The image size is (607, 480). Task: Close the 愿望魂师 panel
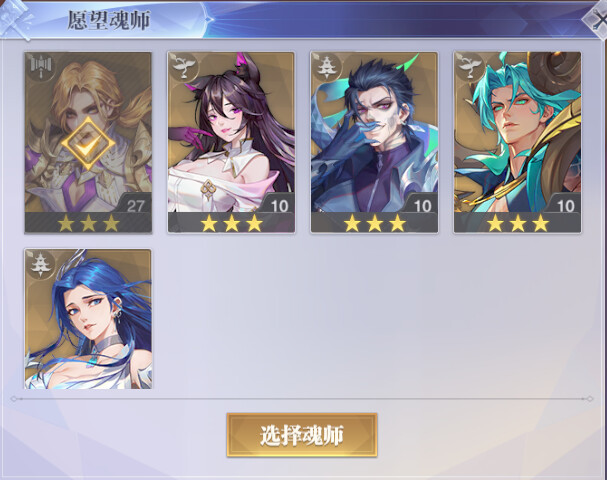(597, 19)
